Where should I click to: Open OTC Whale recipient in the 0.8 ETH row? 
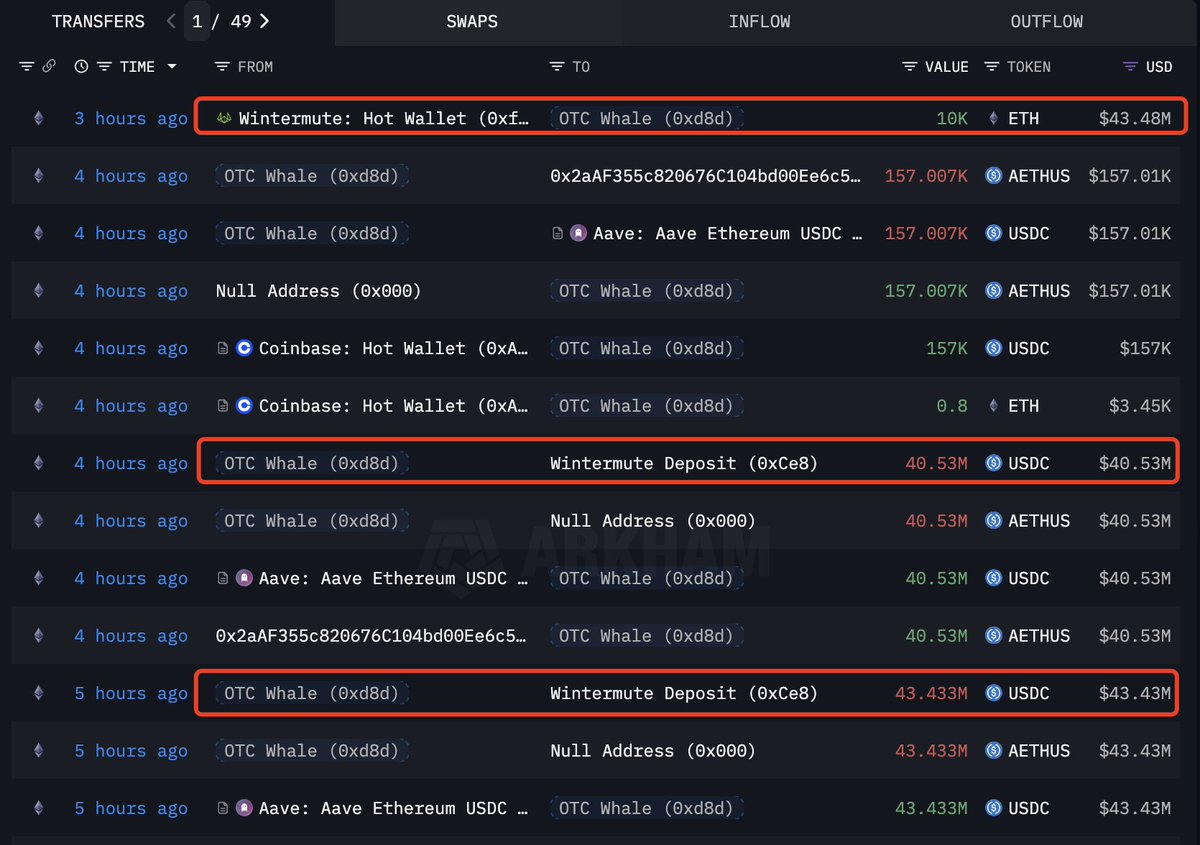coord(646,406)
